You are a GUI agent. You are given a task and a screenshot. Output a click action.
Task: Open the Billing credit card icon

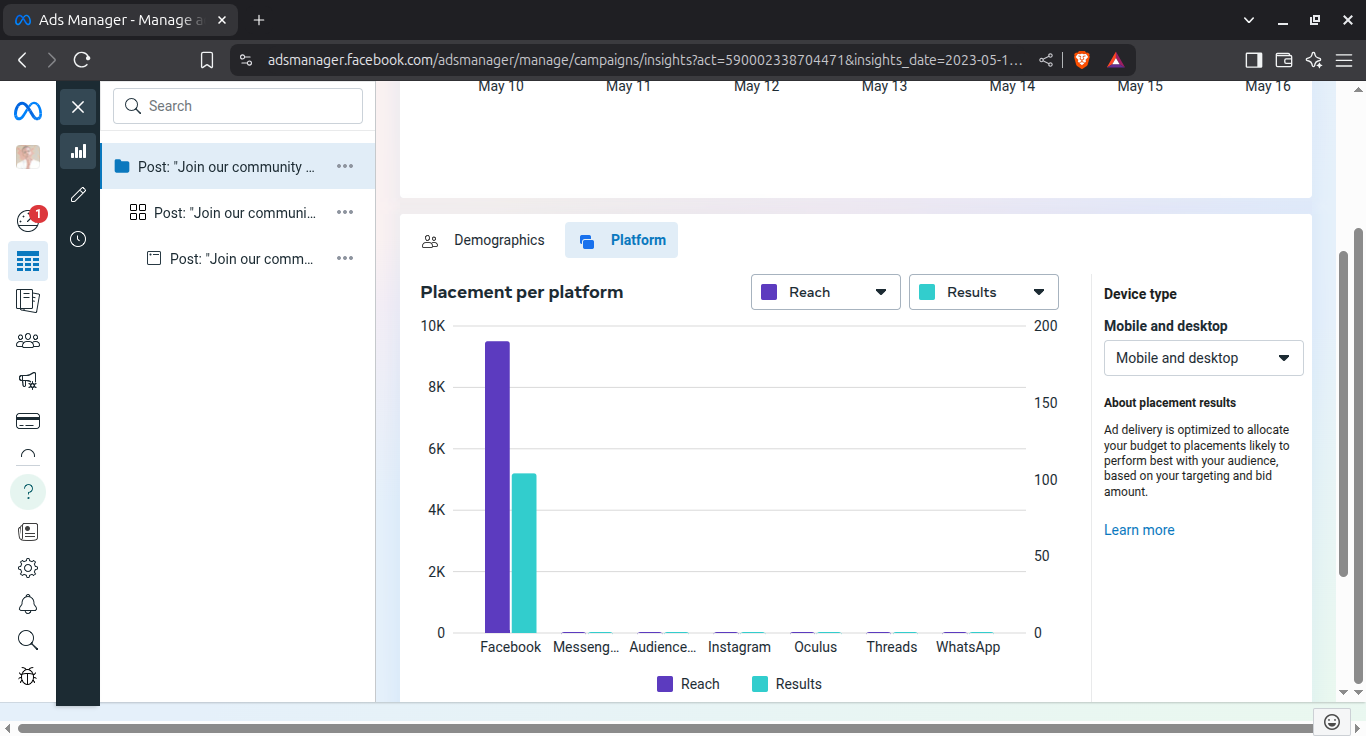pyautogui.click(x=28, y=421)
